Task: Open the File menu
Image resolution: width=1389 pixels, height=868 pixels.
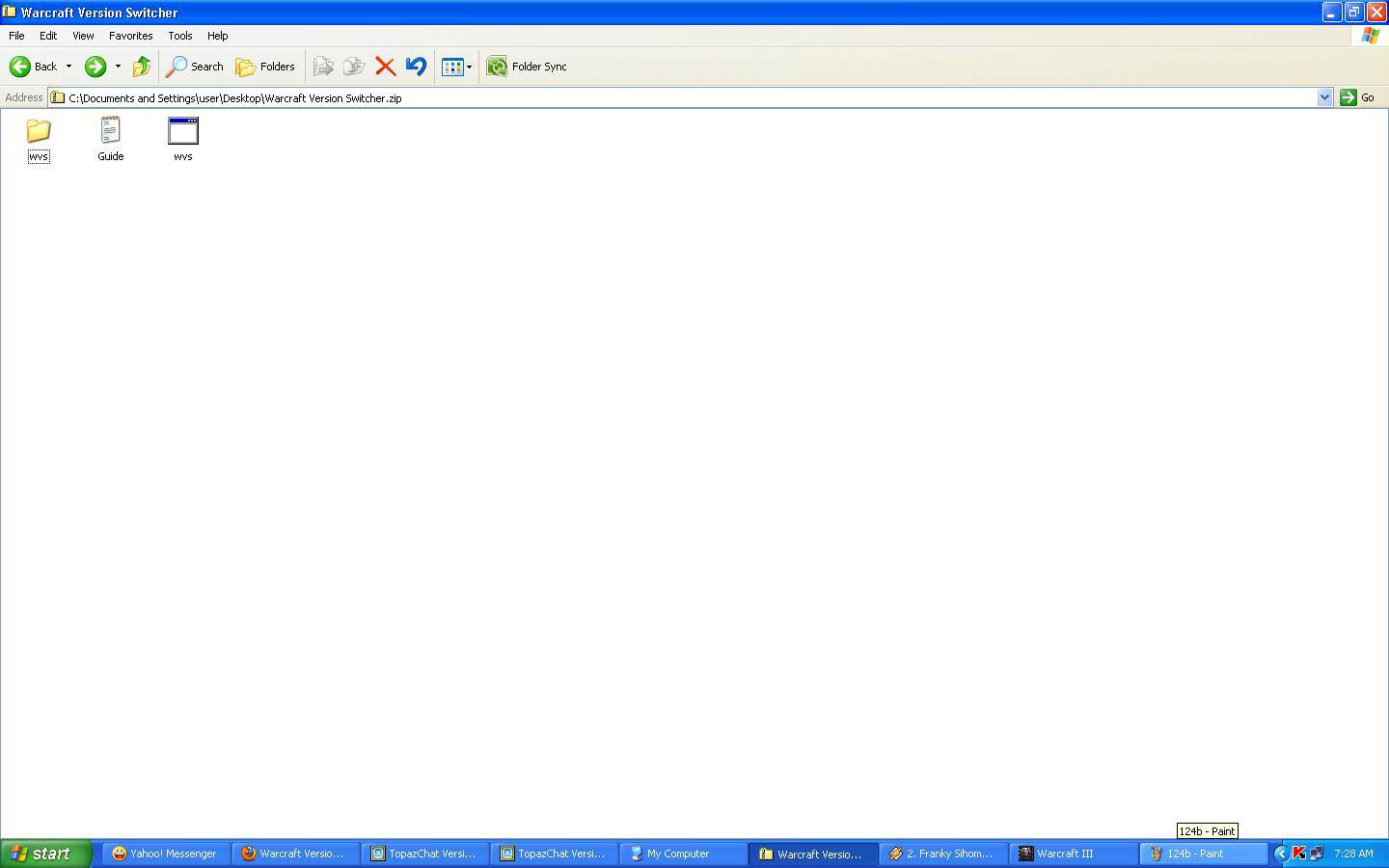Action: (x=16, y=36)
